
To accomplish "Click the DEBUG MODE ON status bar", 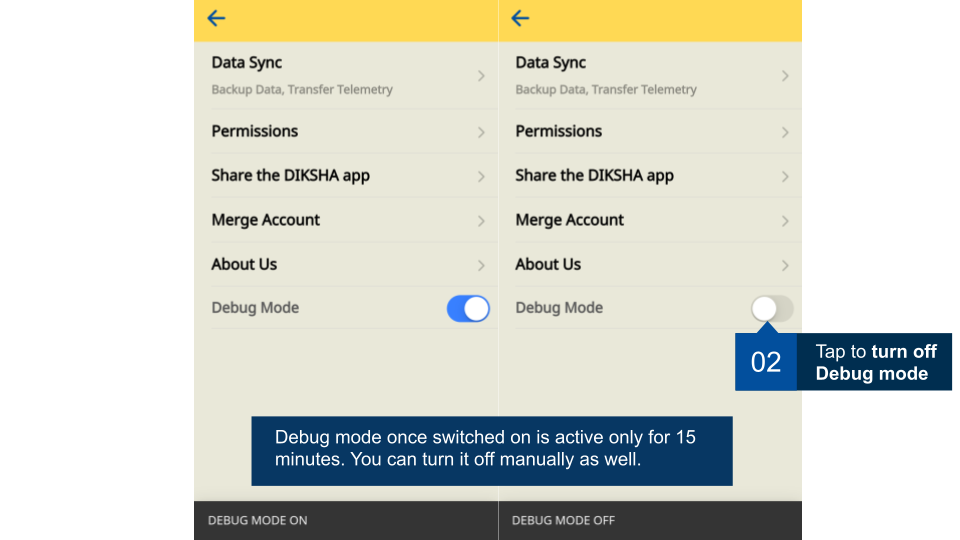I will 258,520.
